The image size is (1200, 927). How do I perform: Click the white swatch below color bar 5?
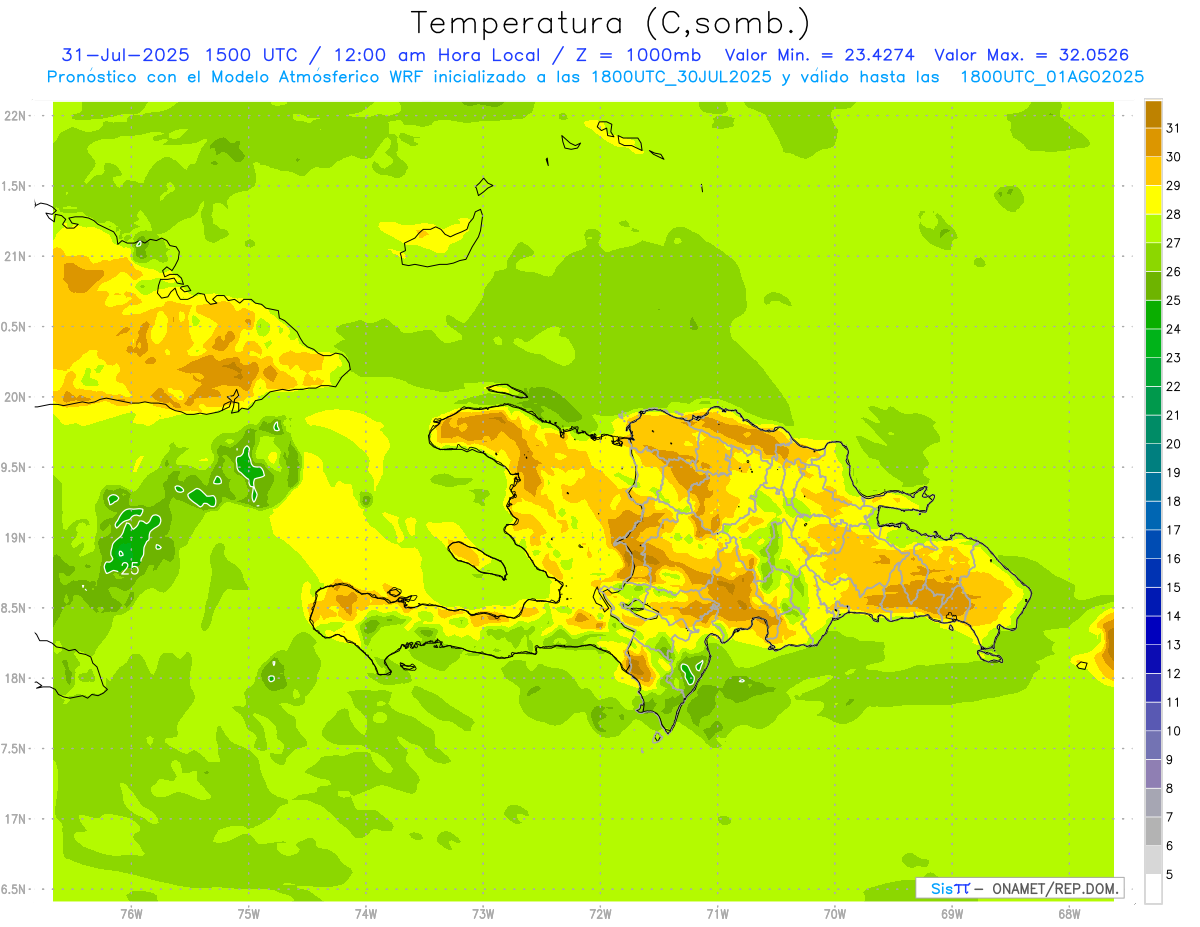click(1154, 888)
